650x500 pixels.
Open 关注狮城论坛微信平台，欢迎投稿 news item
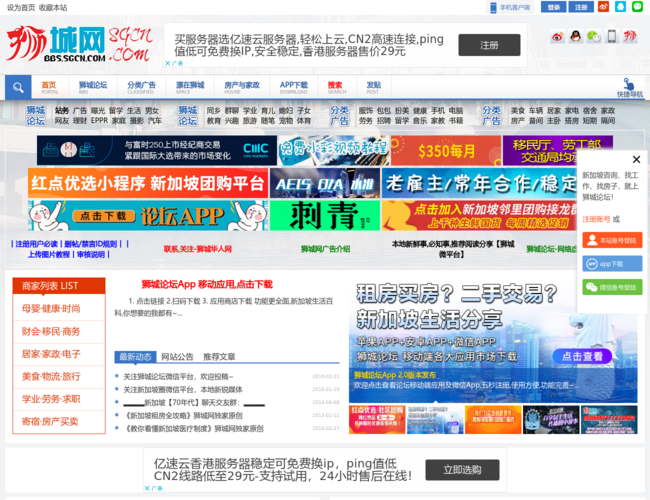click(178, 376)
